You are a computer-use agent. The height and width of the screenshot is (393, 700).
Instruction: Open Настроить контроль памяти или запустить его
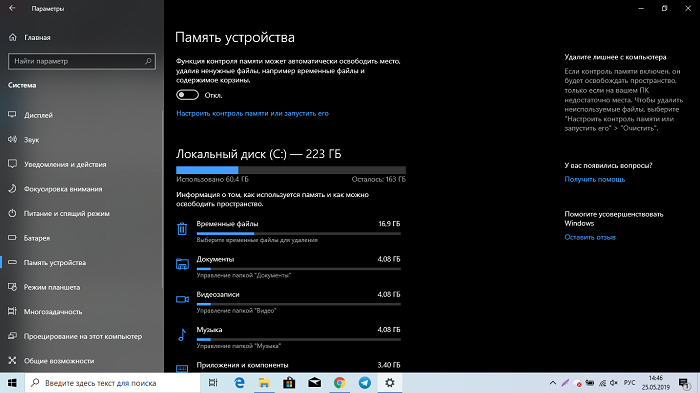click(252, 113)
